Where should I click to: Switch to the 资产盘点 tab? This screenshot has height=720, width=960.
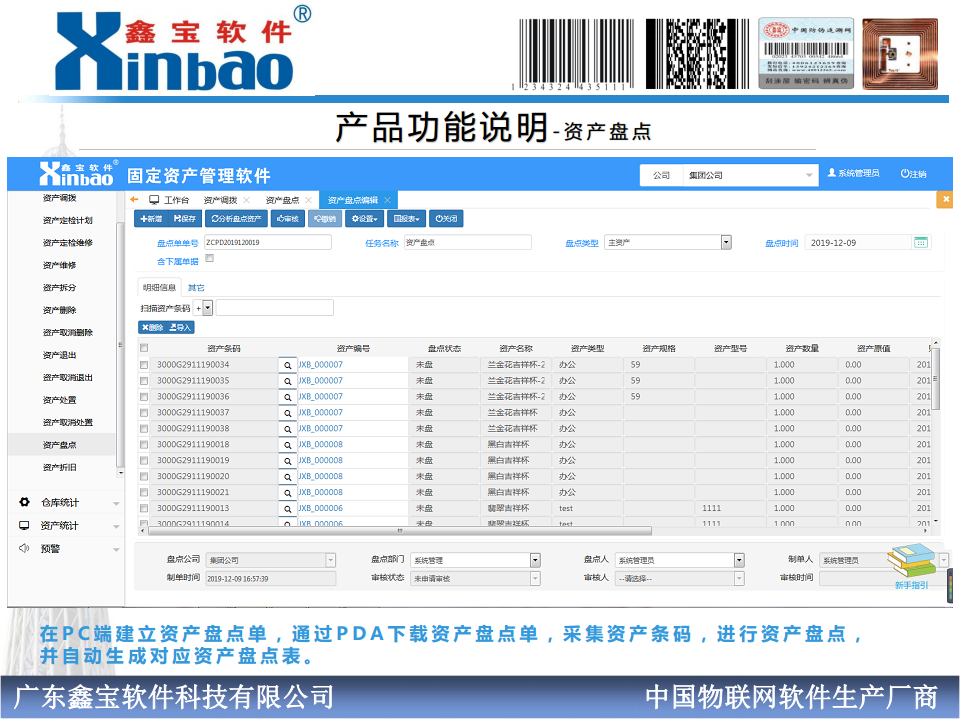tap(282, 200)
